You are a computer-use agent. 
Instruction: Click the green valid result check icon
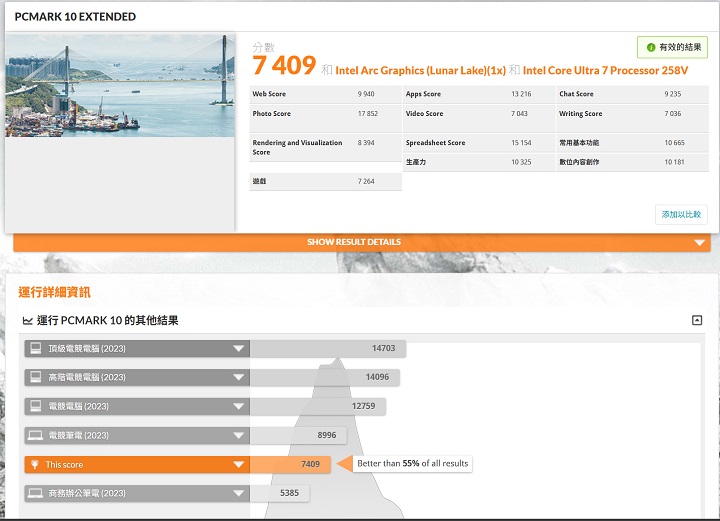pyautogui.click(x=651, y=47)
